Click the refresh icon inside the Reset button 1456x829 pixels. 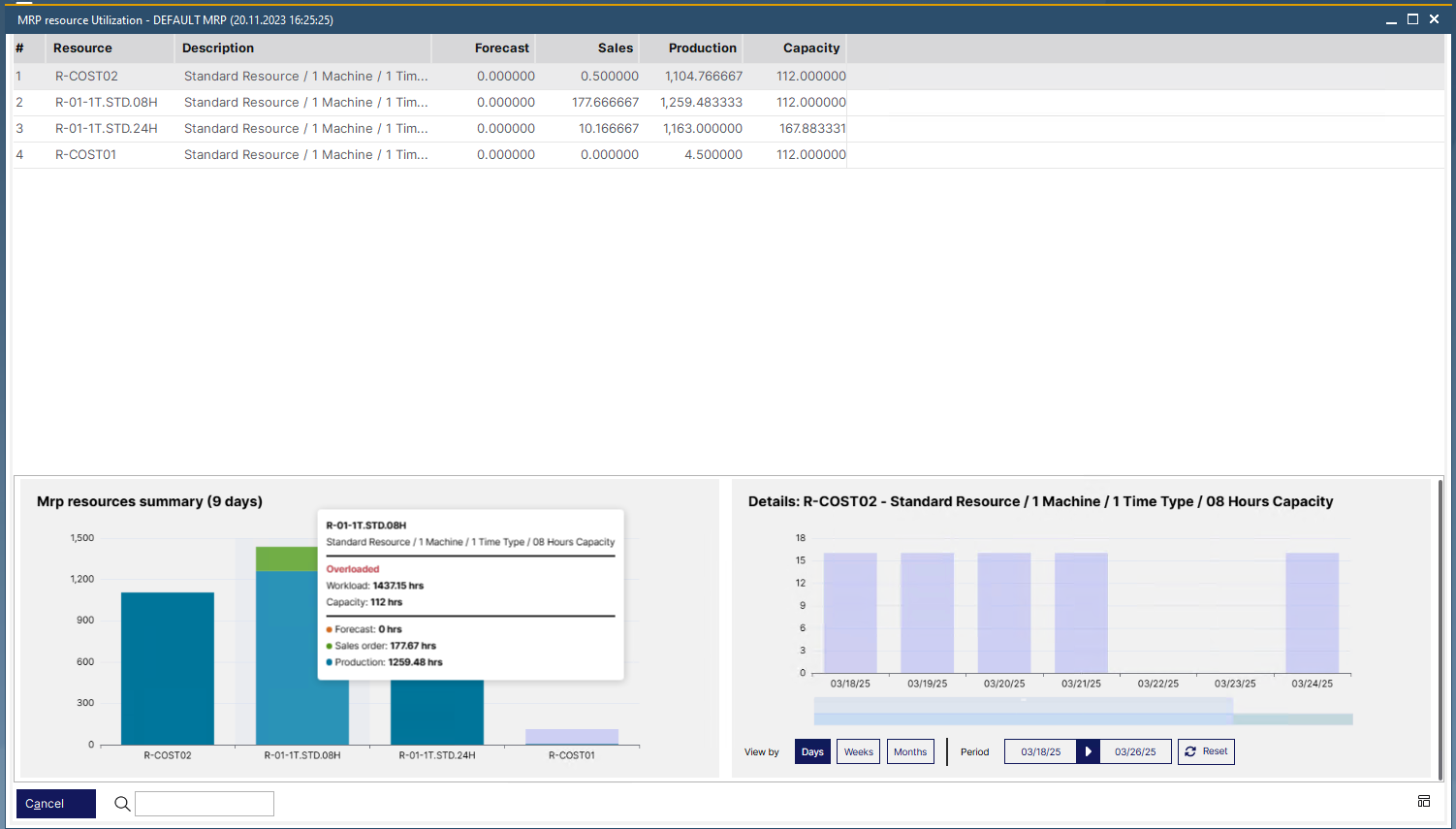[1190, 751]
